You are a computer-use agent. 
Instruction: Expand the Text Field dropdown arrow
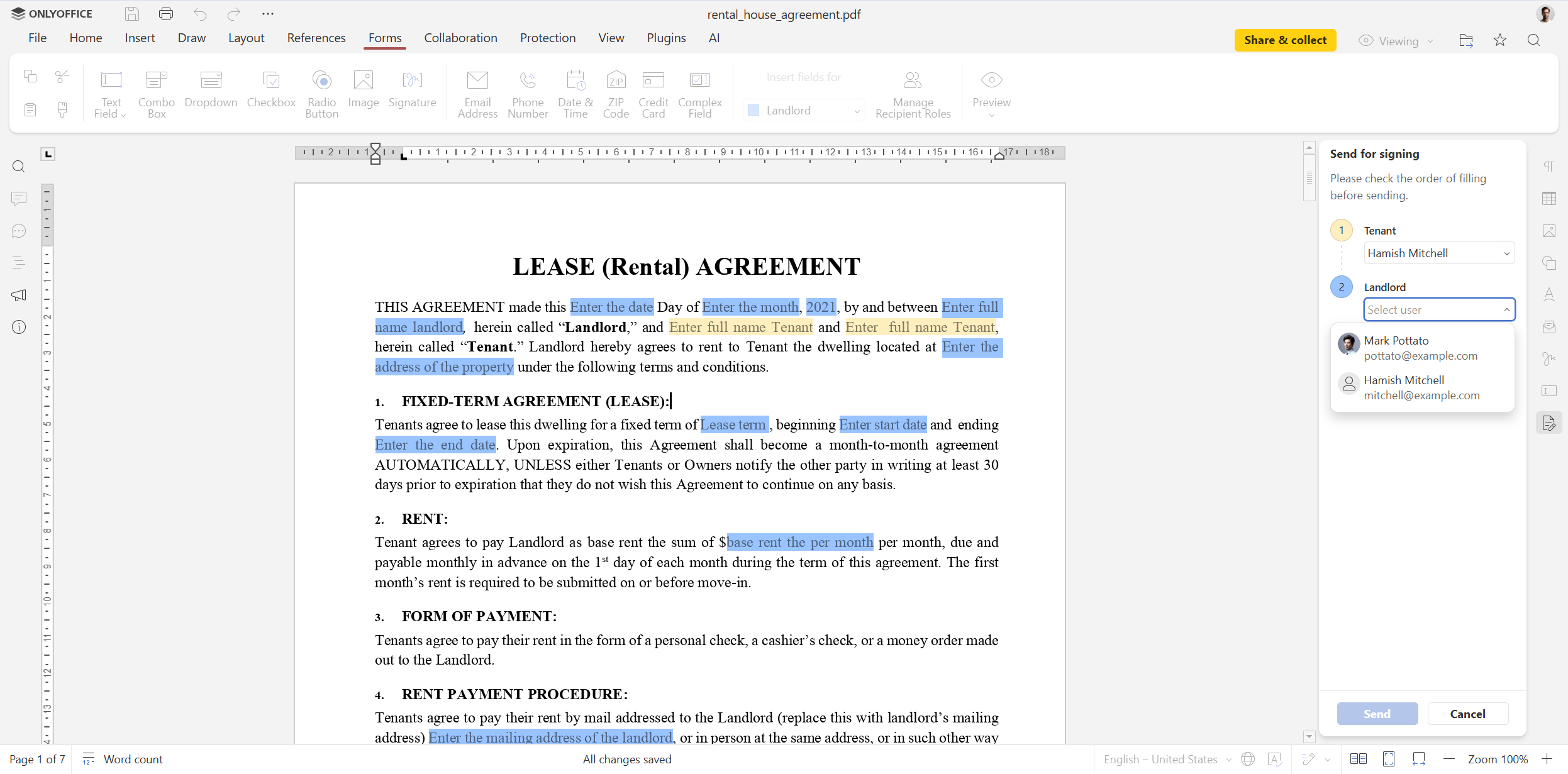click(123, 115)
